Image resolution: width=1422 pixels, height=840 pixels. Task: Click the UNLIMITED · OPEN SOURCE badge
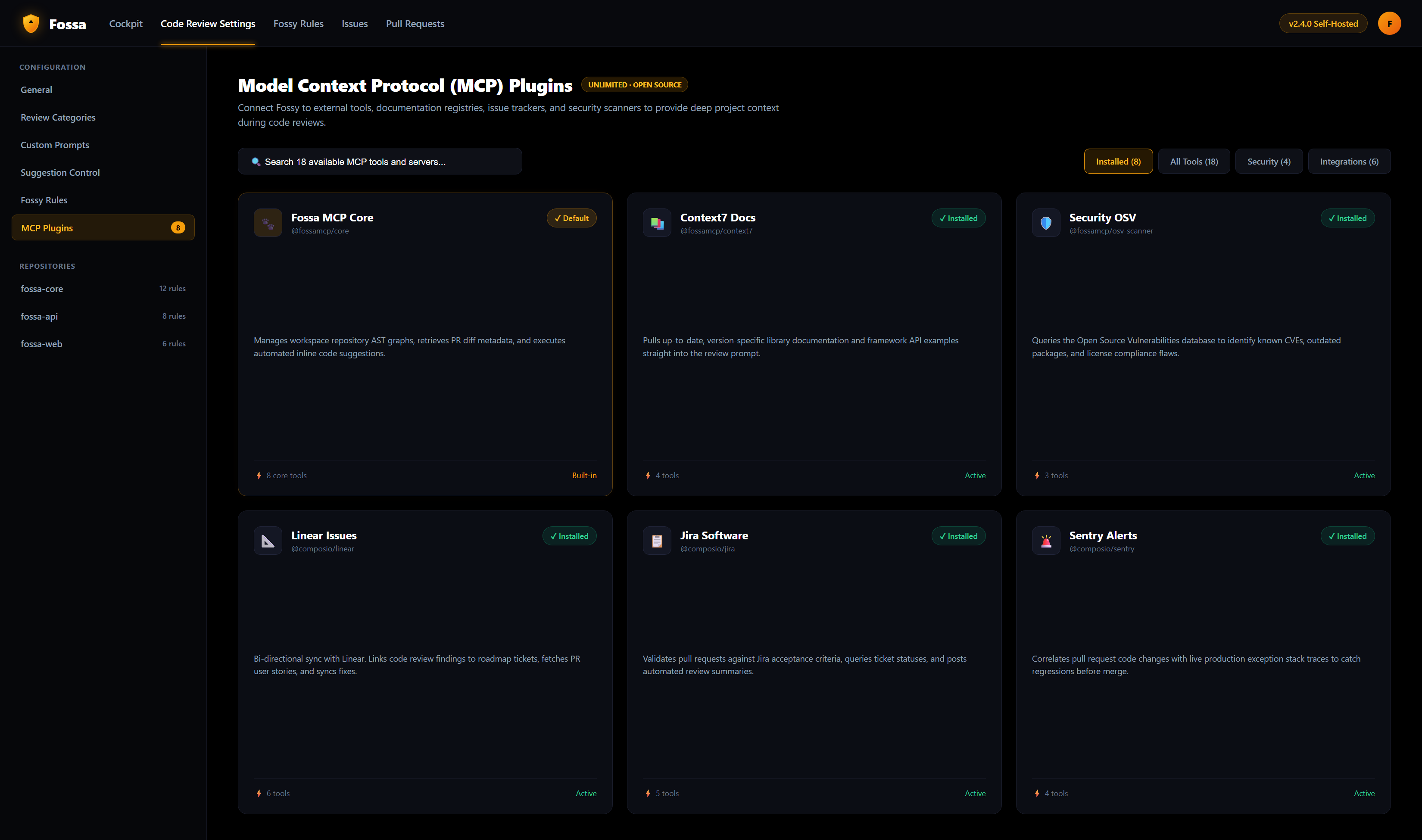635,85
